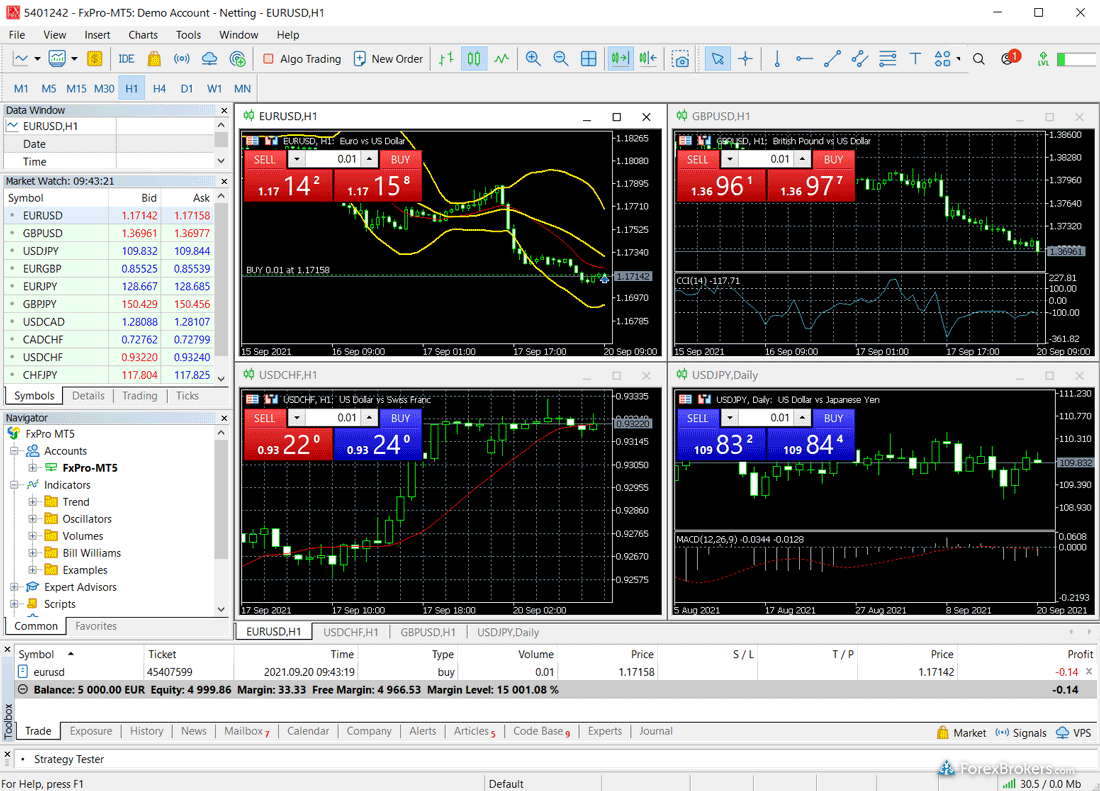1100x791 pixels.
Task: Enable candlestick chart display mode
Action: pos(474,59)
